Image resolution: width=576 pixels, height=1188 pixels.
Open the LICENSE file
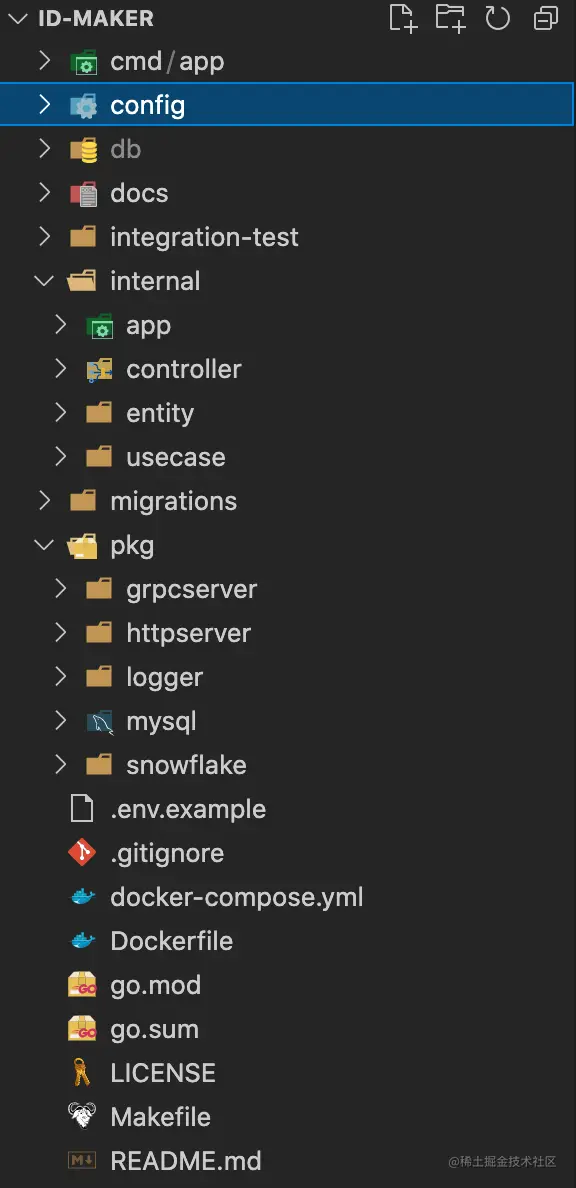163,1072
